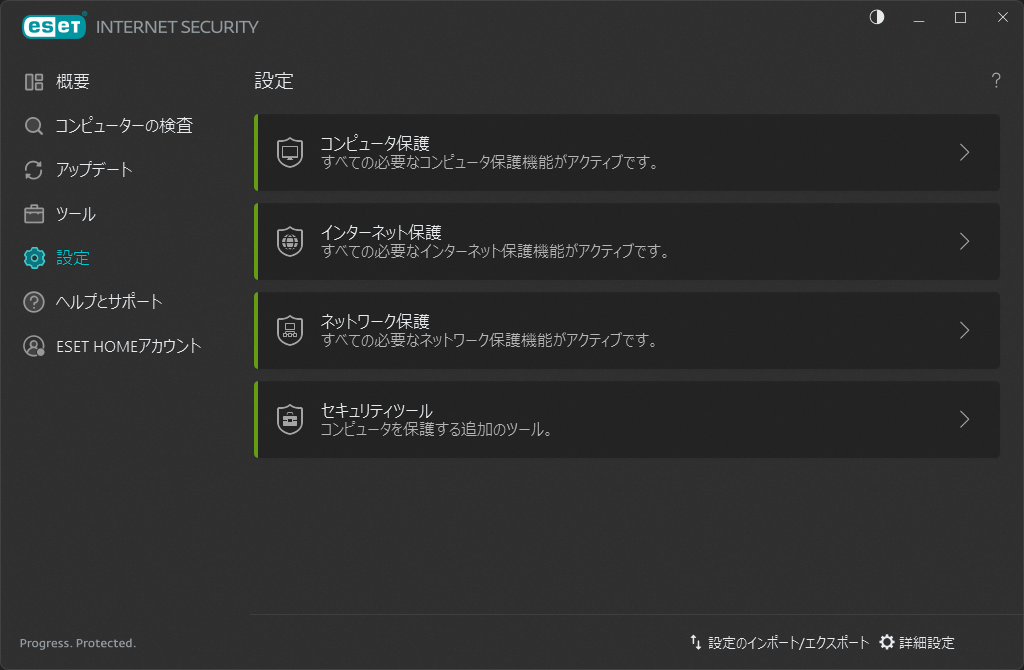Click the コンピューターの検査 magnifier icon
1024x670 pixels.
34,126
